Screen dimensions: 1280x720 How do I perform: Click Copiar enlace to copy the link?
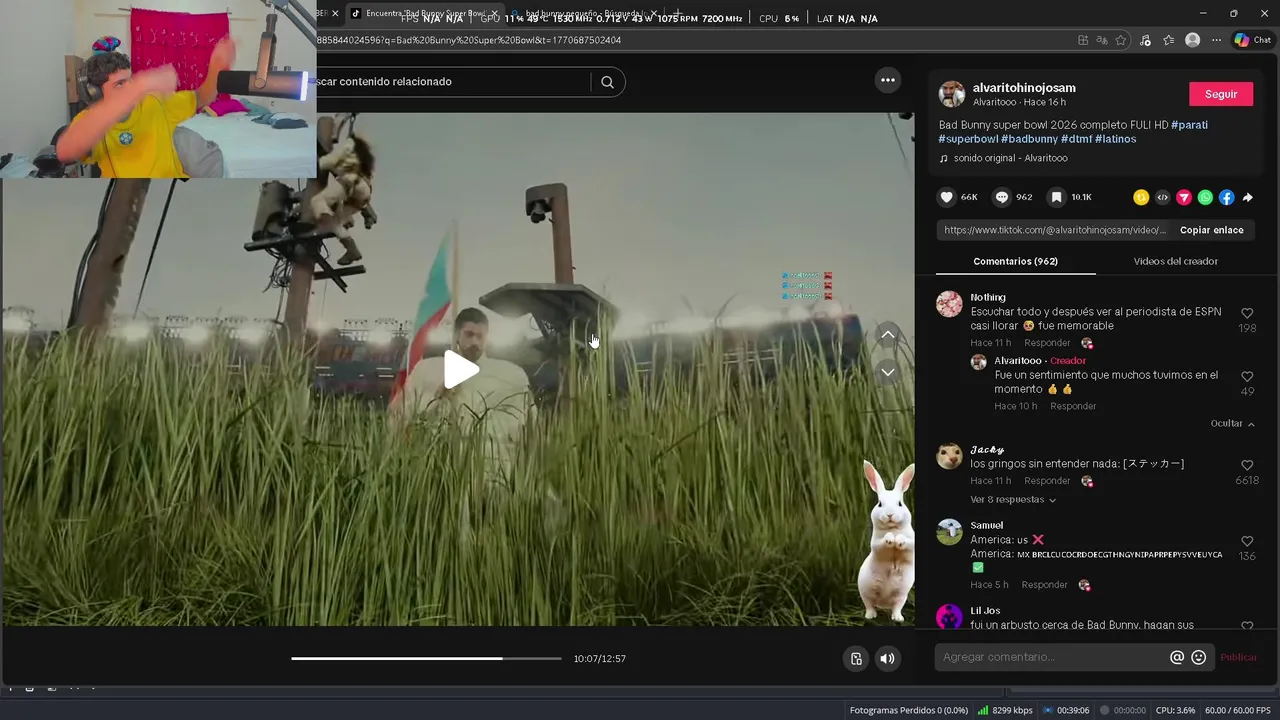(1211, 230)
